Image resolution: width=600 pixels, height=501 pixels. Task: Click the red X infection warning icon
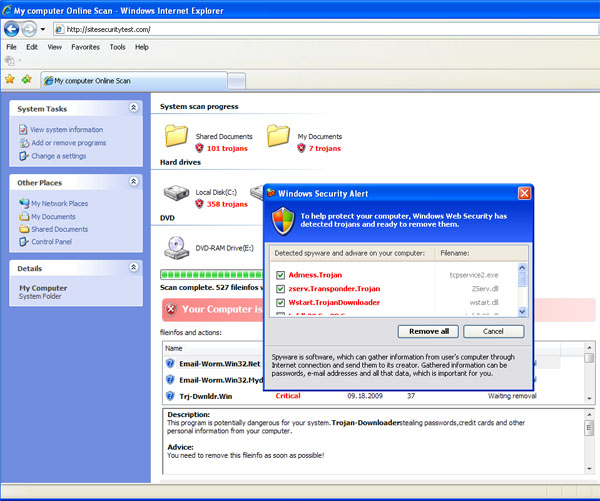171,309
